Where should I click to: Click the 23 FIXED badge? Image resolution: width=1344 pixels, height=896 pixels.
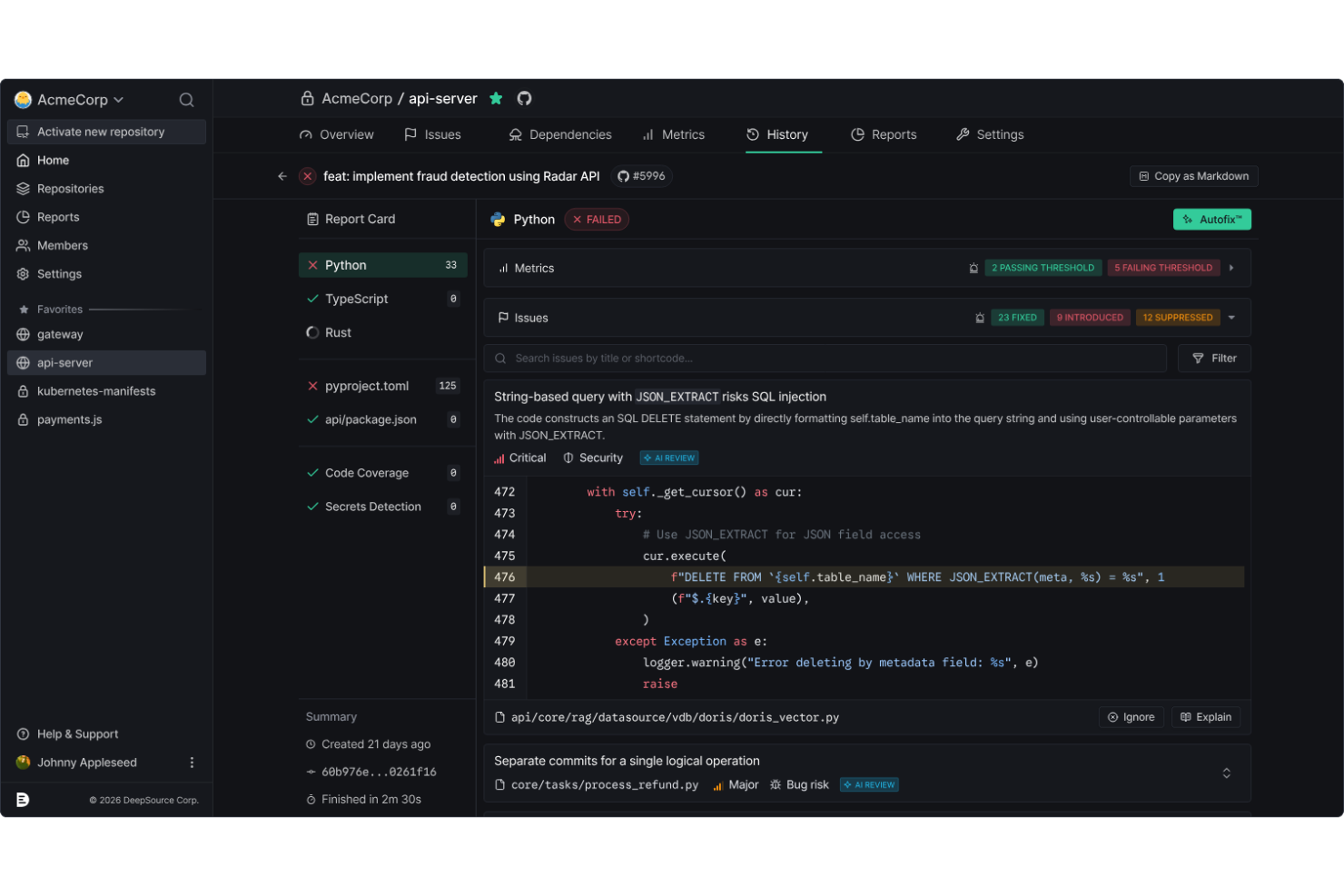pos(1017,318)
